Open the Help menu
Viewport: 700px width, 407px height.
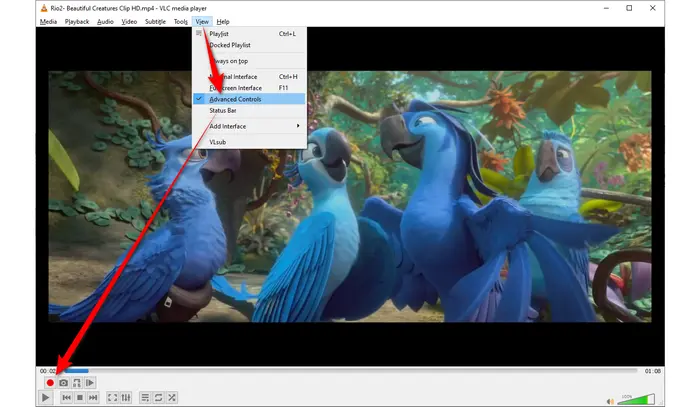coord(223,21)
